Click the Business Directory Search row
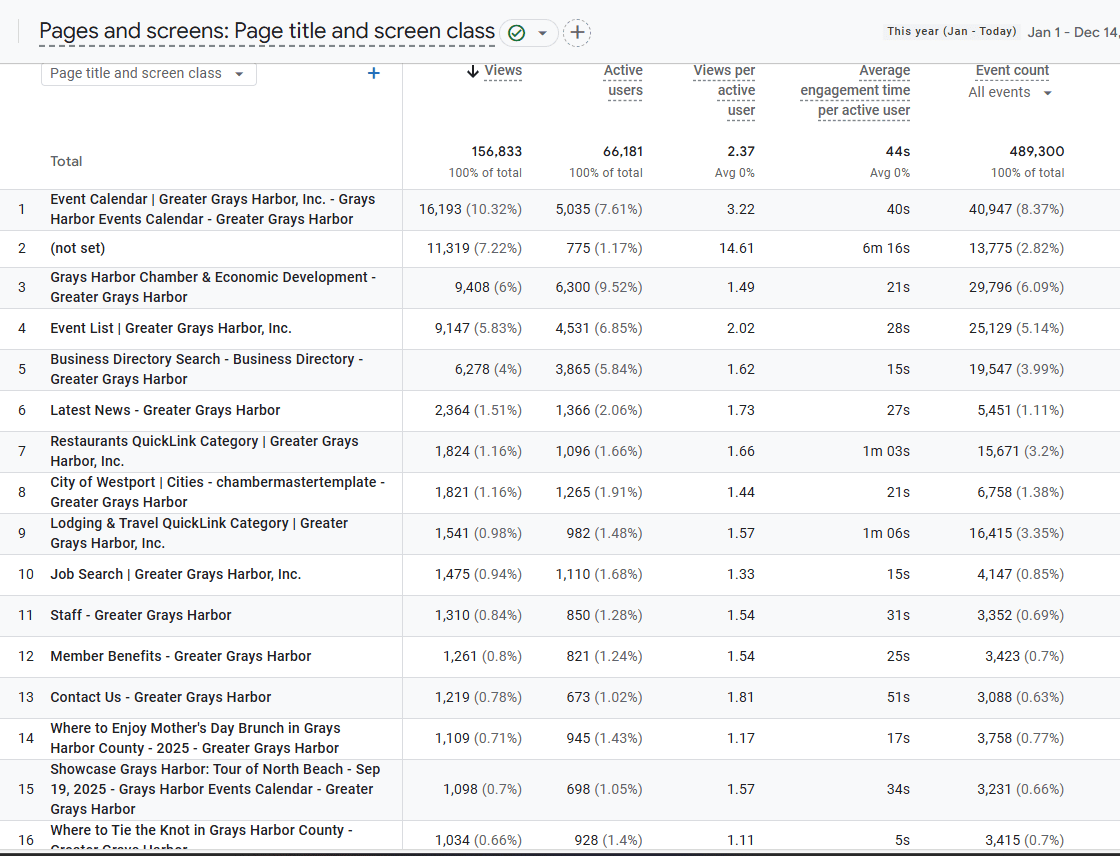 point(206,369)
